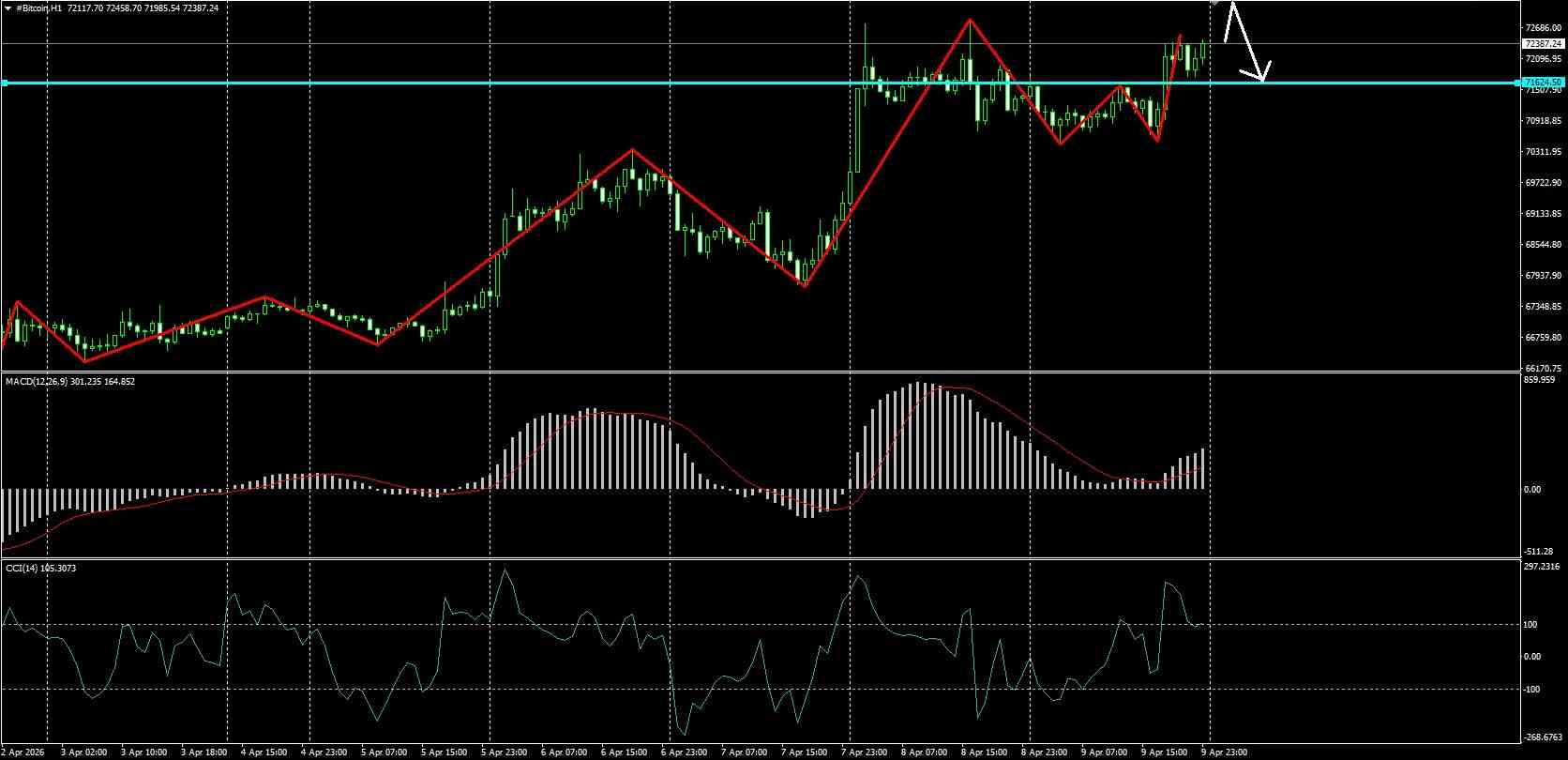Viewport: 1568px width, 760px height.
Task: Click the CCI -100 level scale label
Action: click(1532, 690)
